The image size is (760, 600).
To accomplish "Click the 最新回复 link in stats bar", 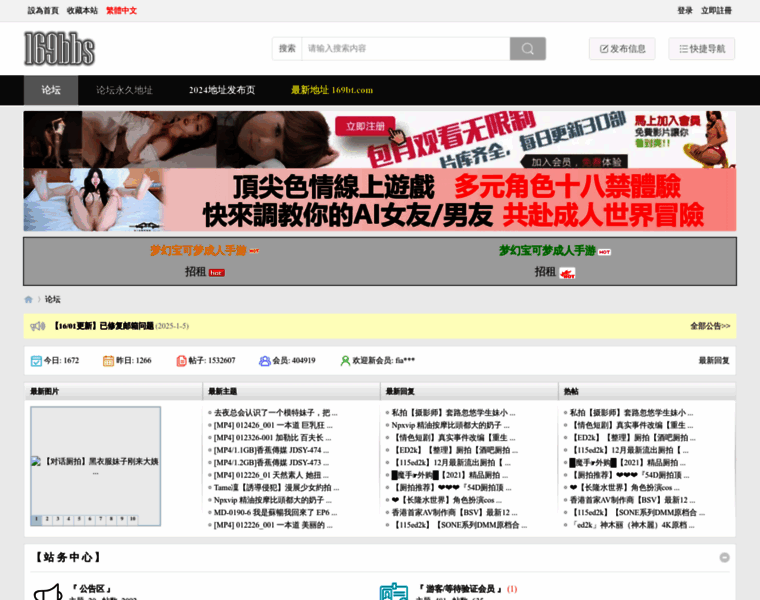I will coord(713,361).
